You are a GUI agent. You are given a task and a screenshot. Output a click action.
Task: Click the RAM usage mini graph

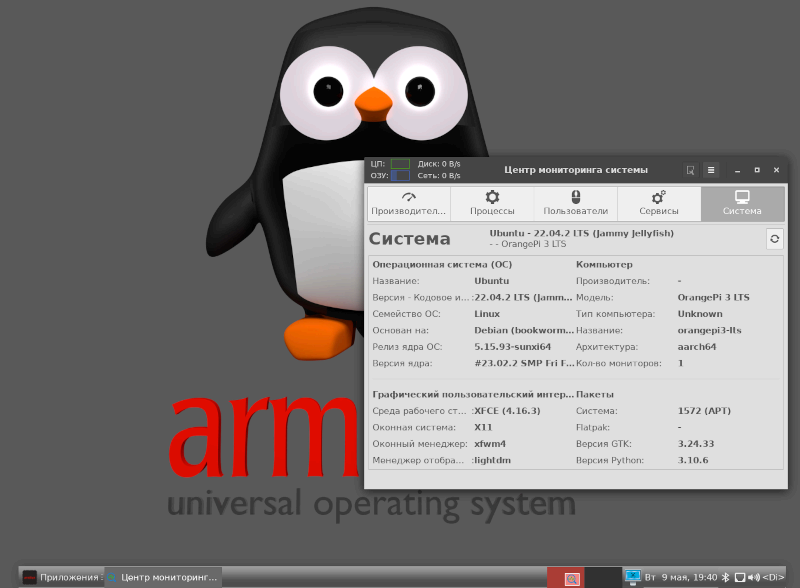point(400,176)
